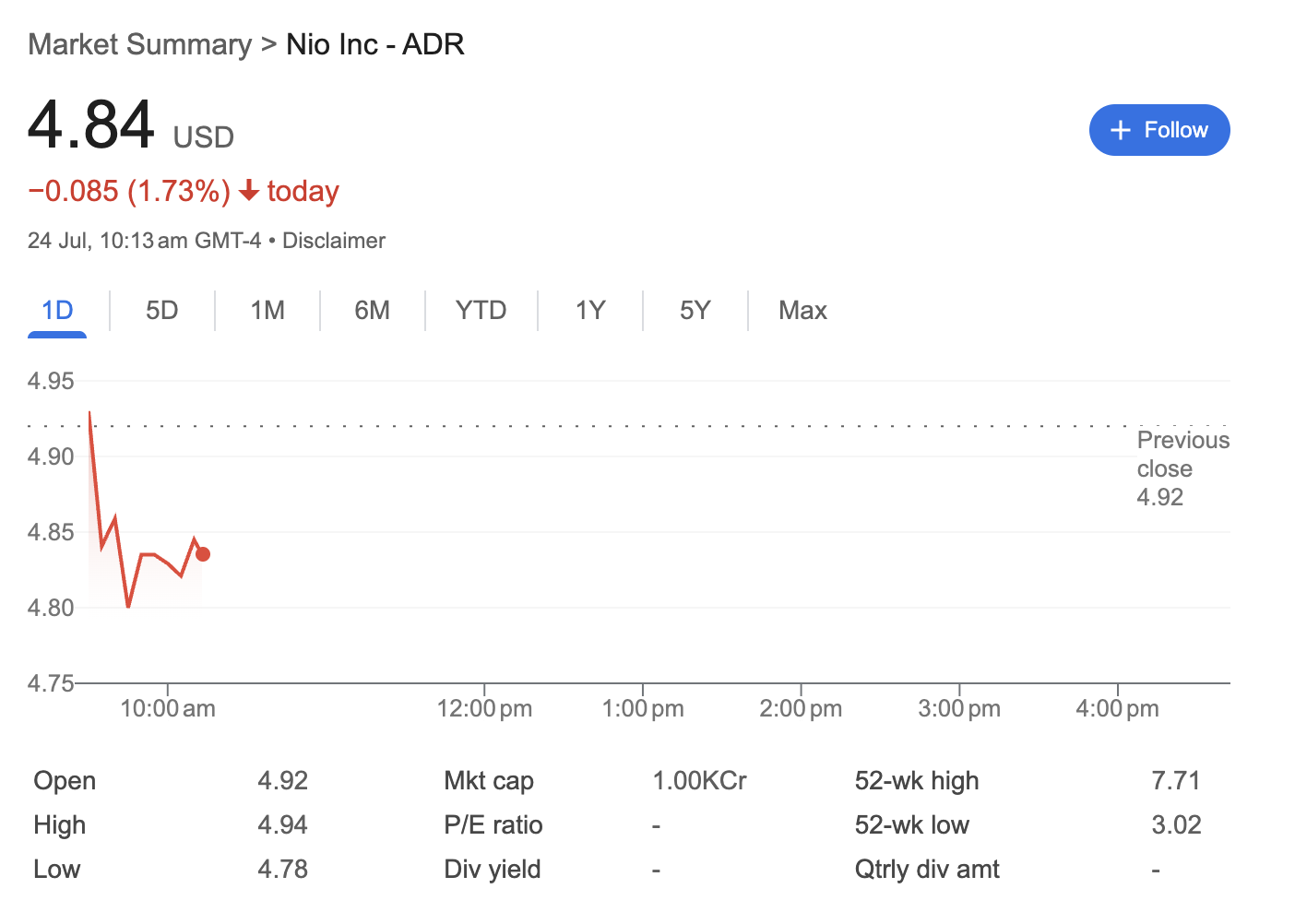Click the P/E ratio label
The width and height of the screenshot is (1295, 924).
coord(493,825)
